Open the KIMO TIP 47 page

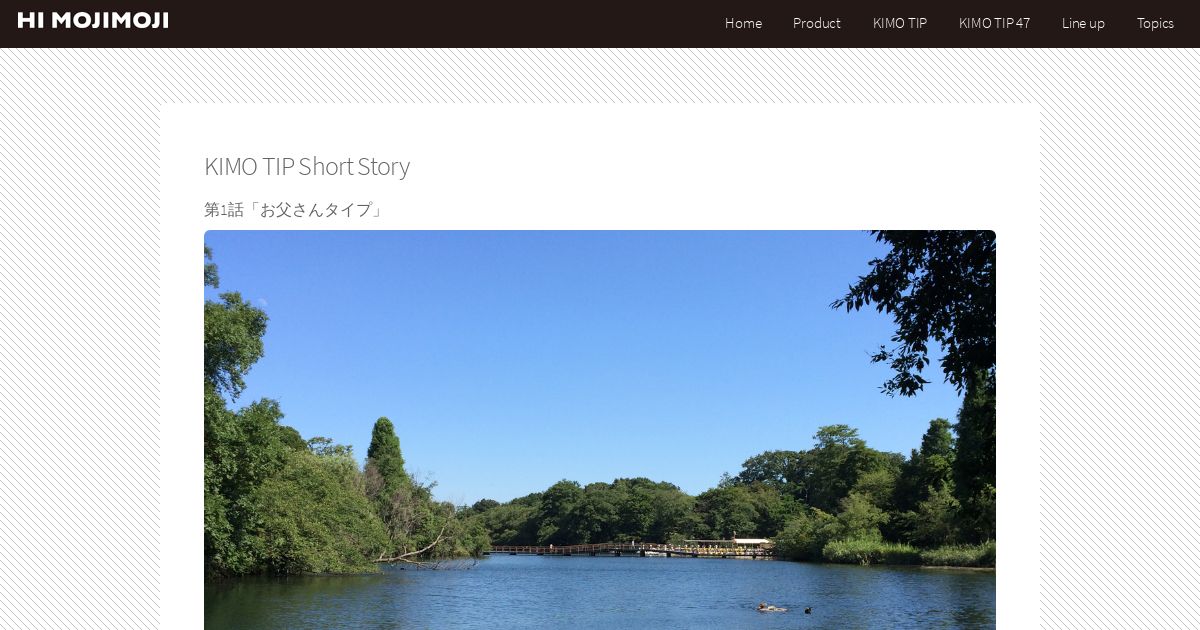click(994, 23)
